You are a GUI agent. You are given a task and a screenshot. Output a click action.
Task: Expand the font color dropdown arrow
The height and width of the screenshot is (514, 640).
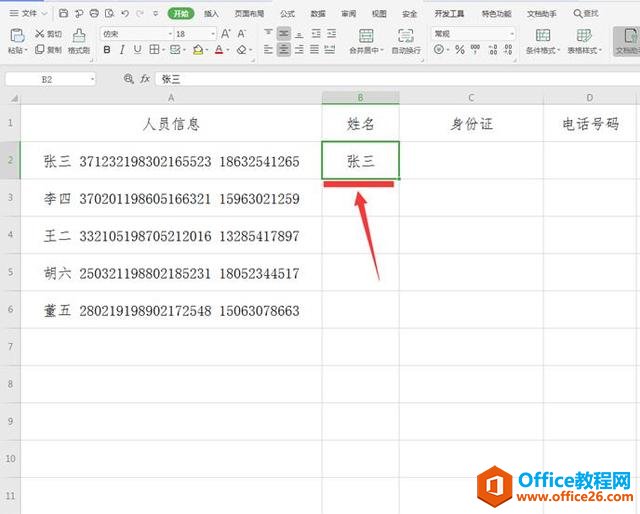(x=228, y=50)
